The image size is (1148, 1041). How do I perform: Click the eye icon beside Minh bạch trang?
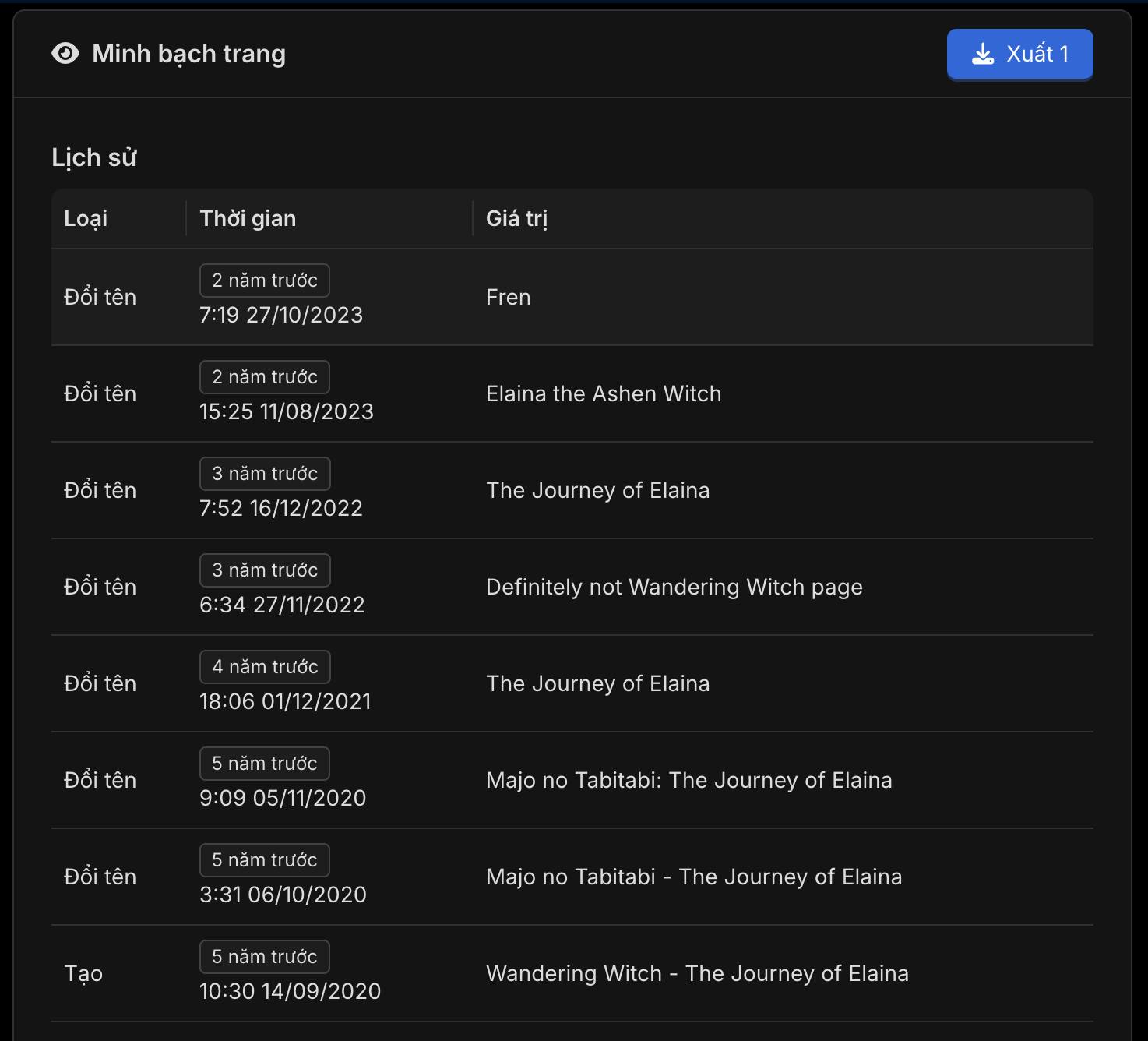[x=65, y=54]
